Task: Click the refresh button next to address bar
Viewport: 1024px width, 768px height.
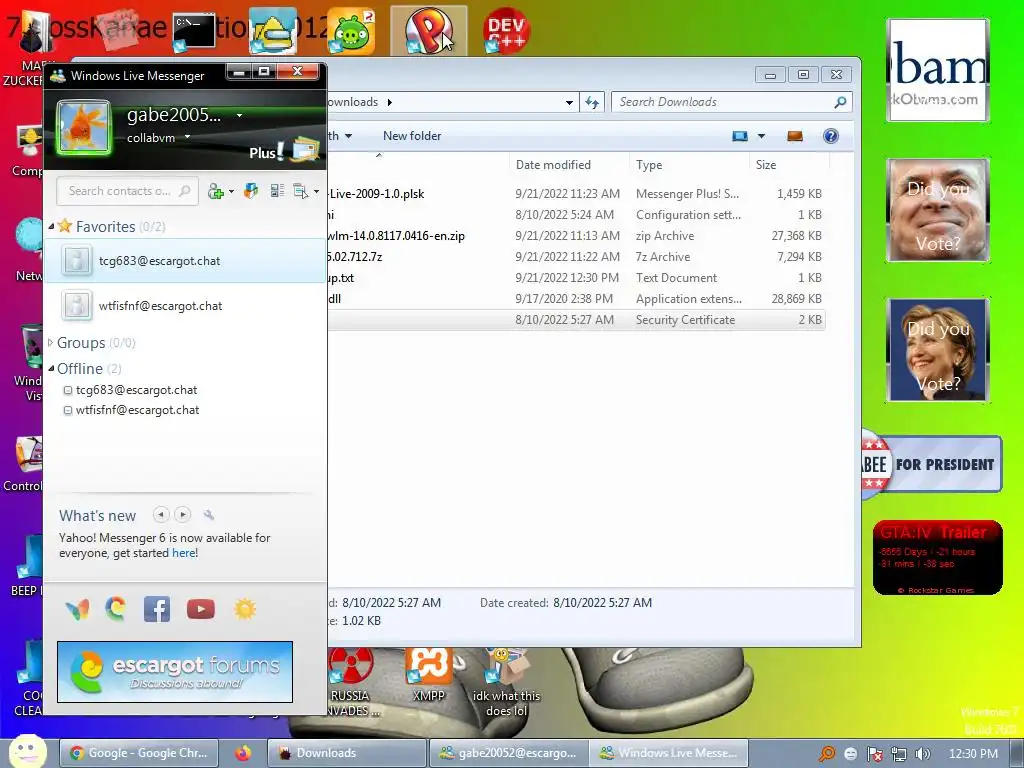Action: (x=592, y=103)
